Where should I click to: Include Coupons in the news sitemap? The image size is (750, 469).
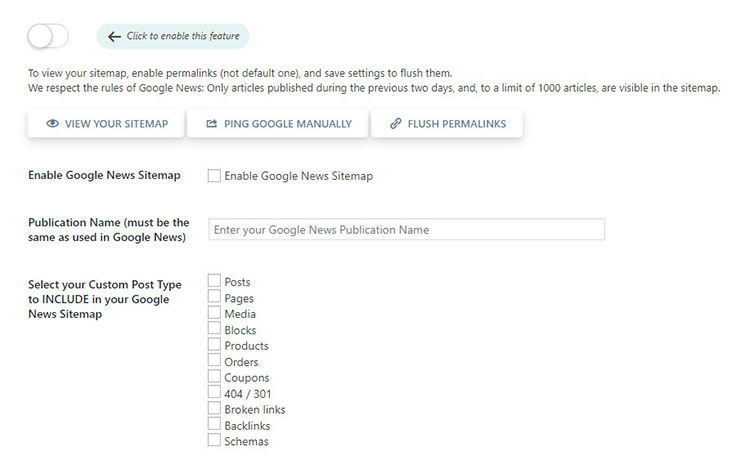214,377
